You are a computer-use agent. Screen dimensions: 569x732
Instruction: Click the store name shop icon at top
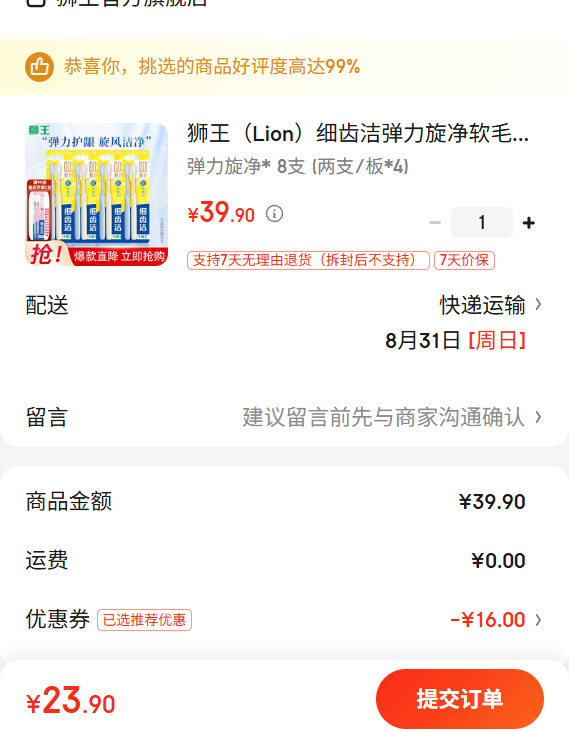coord(36,2)
